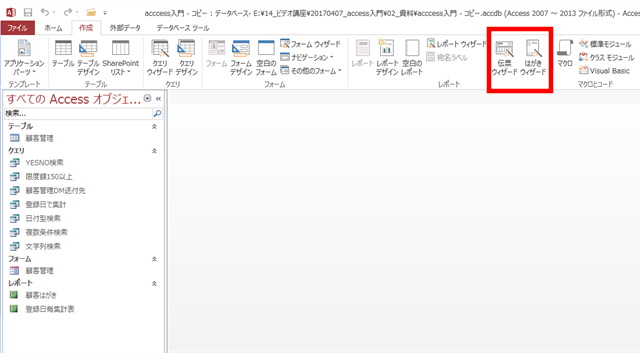Expand the SharePoint リスト dropdown
Image resolution: width=640 pixels, height=360 pixels.
pos(120,58)
